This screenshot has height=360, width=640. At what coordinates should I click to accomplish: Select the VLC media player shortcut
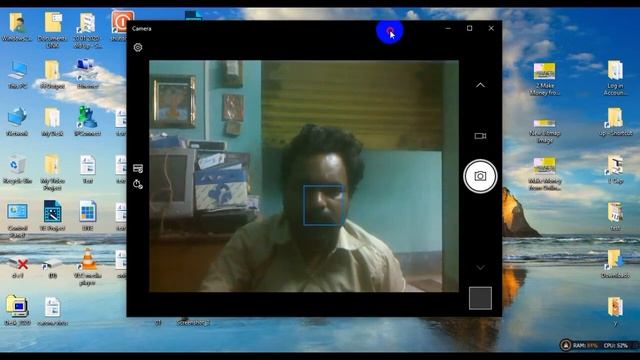pyautogui.click(x=87, y=267)
